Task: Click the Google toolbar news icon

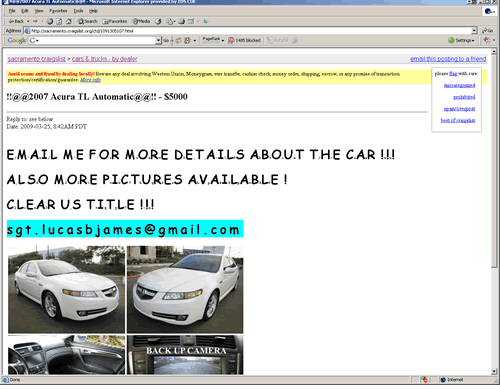Action: [x=179, y=40]
